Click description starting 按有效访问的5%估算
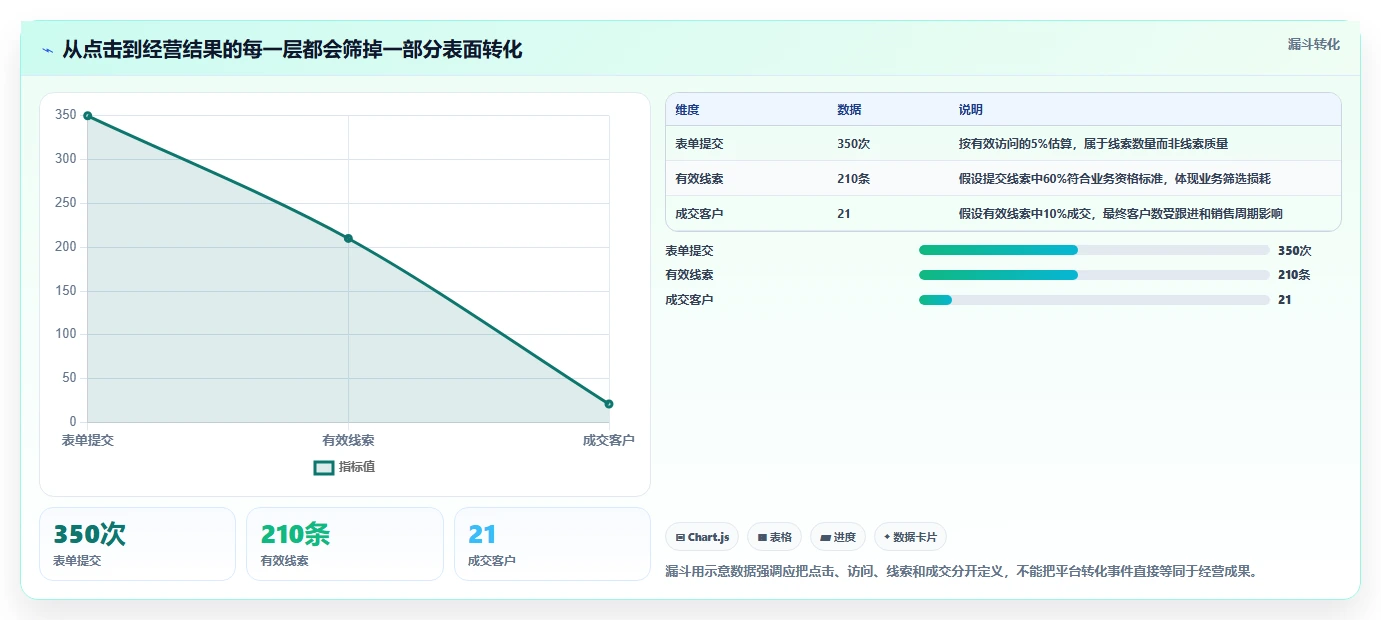 [1093, 144]
